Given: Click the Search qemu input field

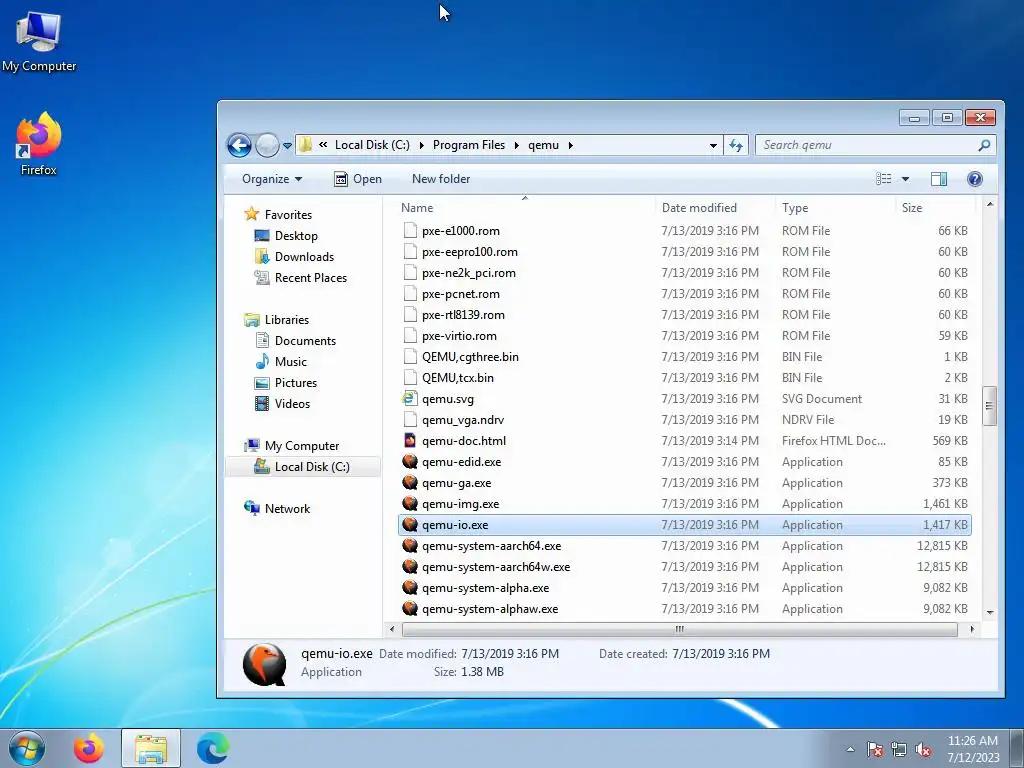Looking at the screenshot, I should coord(866,145).
